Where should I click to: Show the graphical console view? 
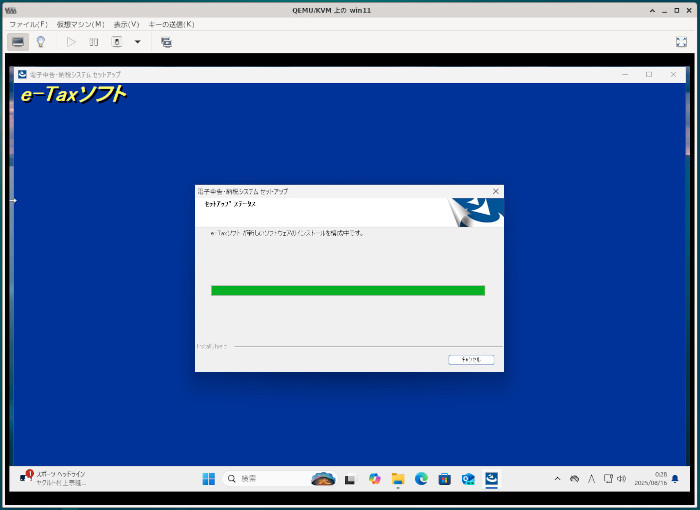pos(18,42)
